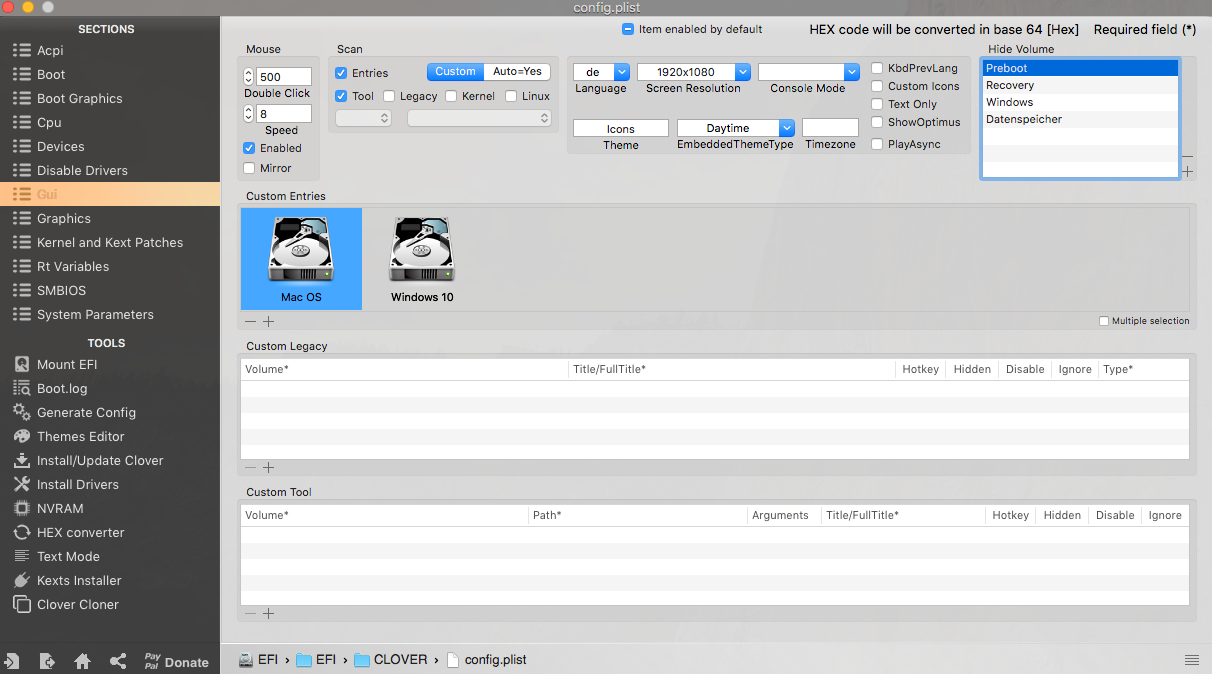
Task: Enable the Mirror mouse checkbox
Action: point(249,168)
